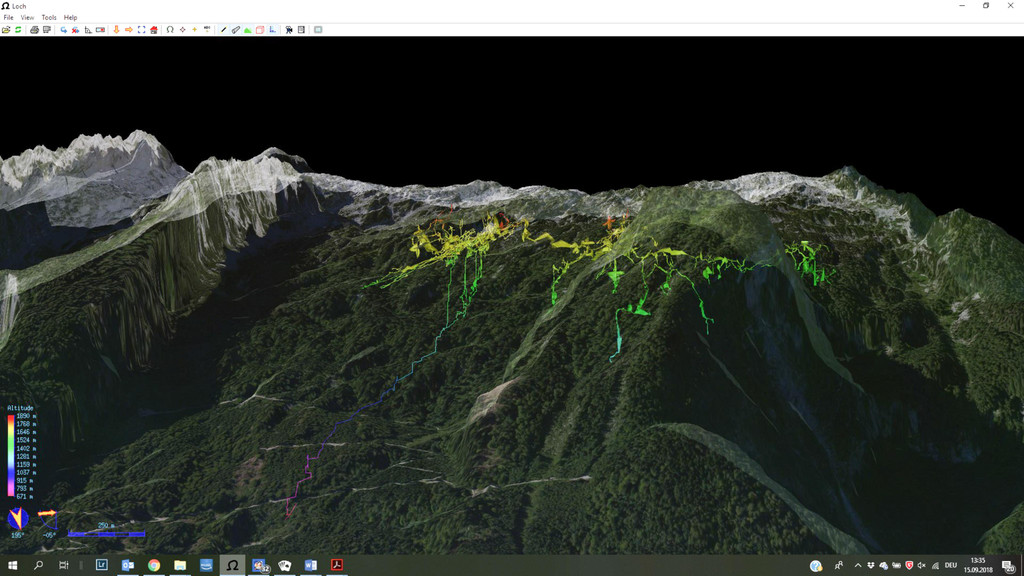Toggle centerline display with the omega icon
1024x576 pixels.
click(x=170, y=30)
